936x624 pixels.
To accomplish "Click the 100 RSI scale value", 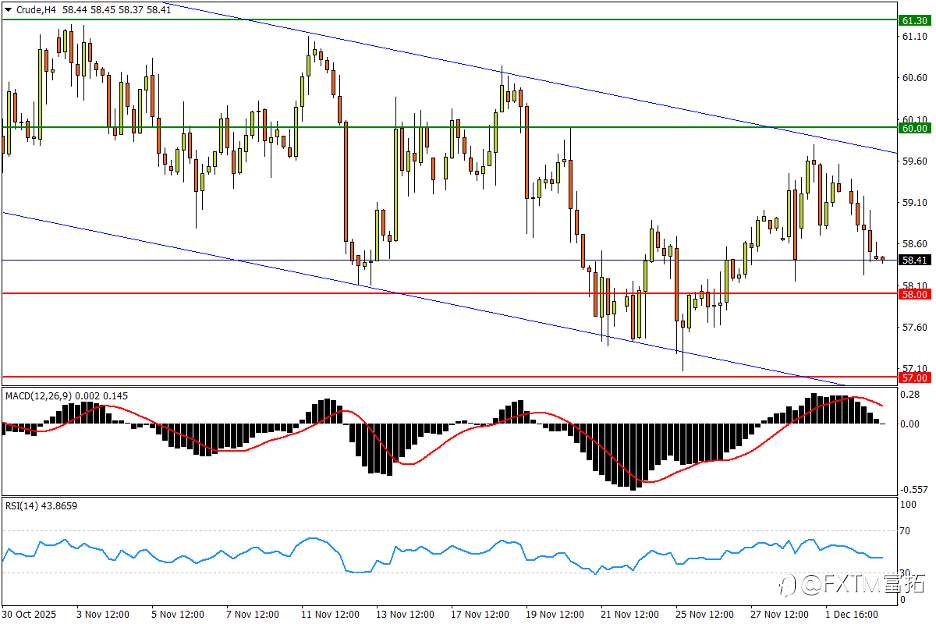I will click(908, 505).
